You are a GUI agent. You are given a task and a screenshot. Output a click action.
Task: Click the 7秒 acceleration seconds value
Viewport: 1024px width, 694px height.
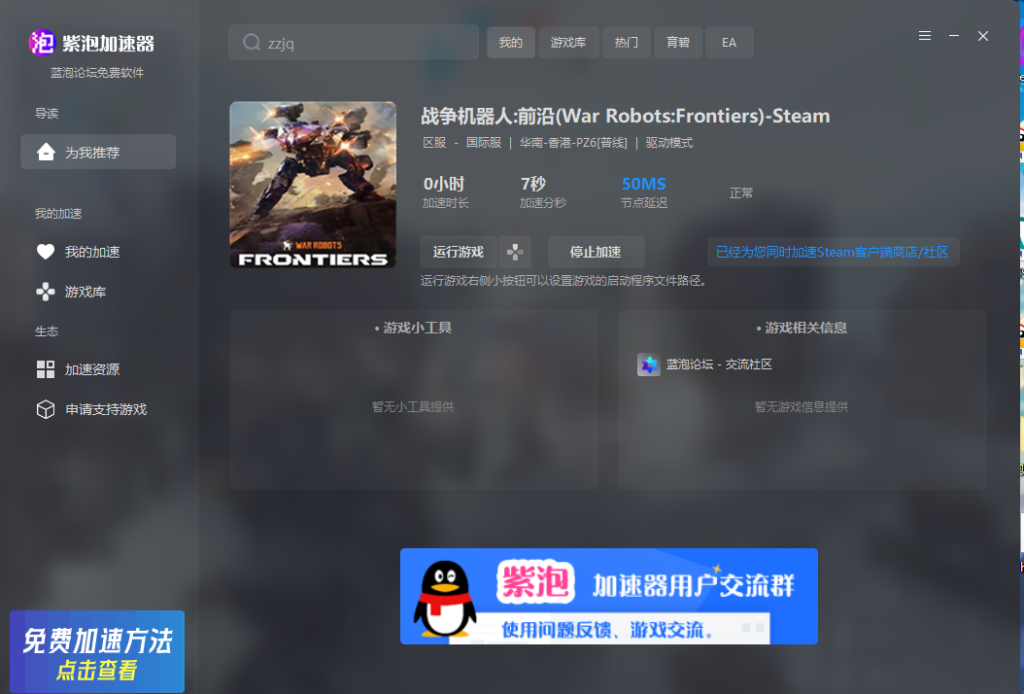point(533,184)
